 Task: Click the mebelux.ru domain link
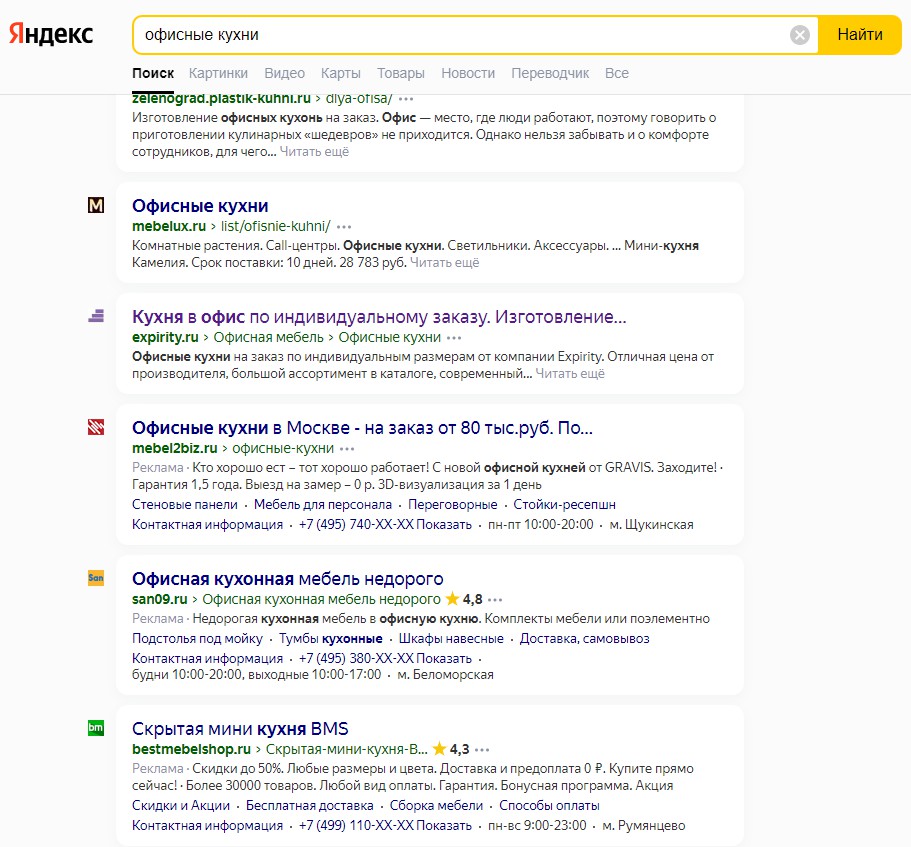169,226
